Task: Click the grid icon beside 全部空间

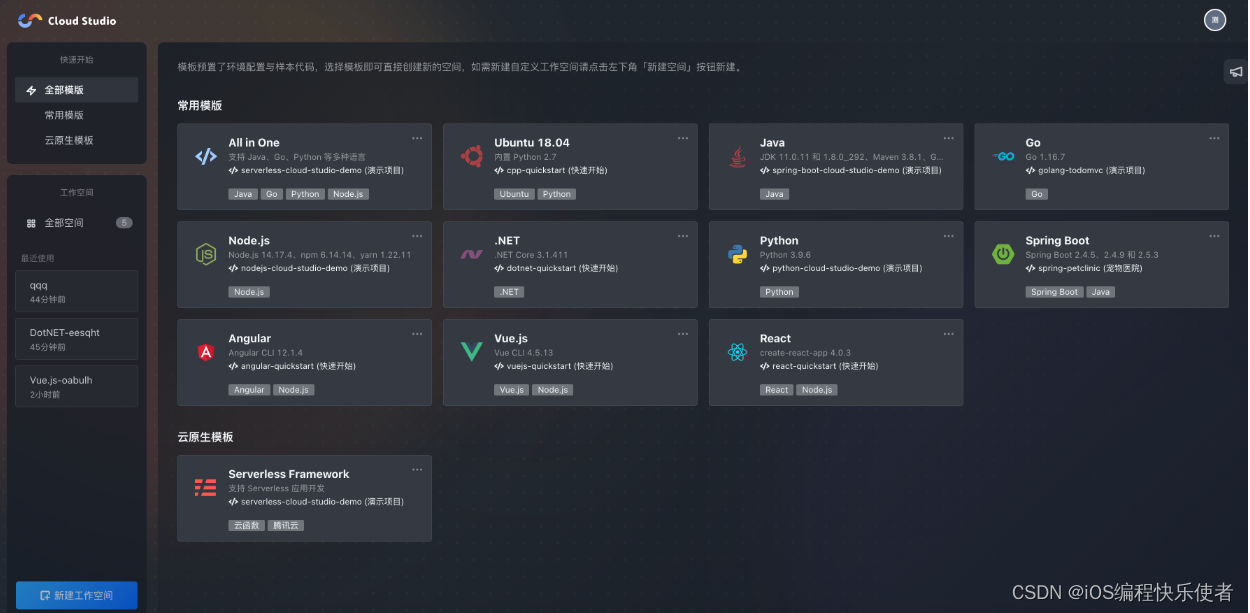Action: click(31, 223)
